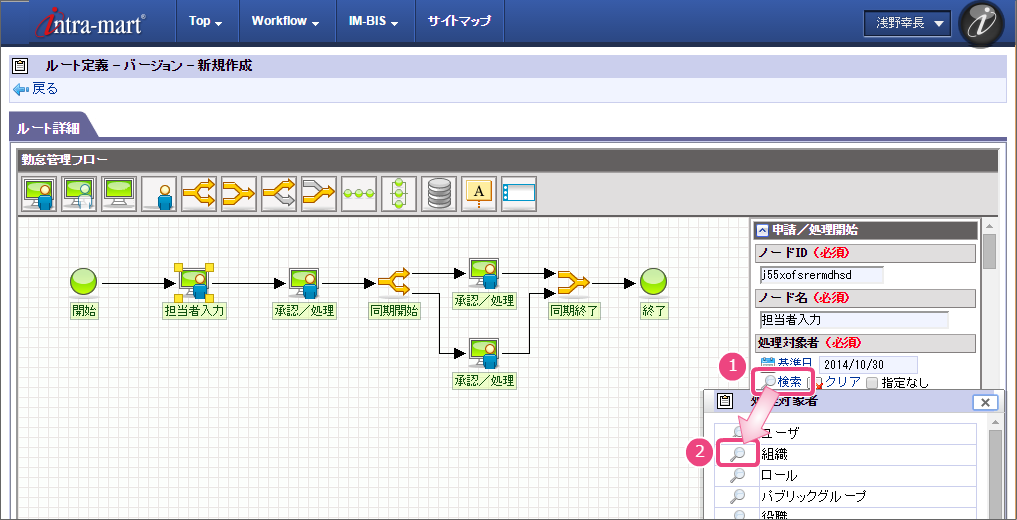Open the round 'i' info icon in header
The height and width of the screenshot is (520, 1017).
(x=981, y=24)
